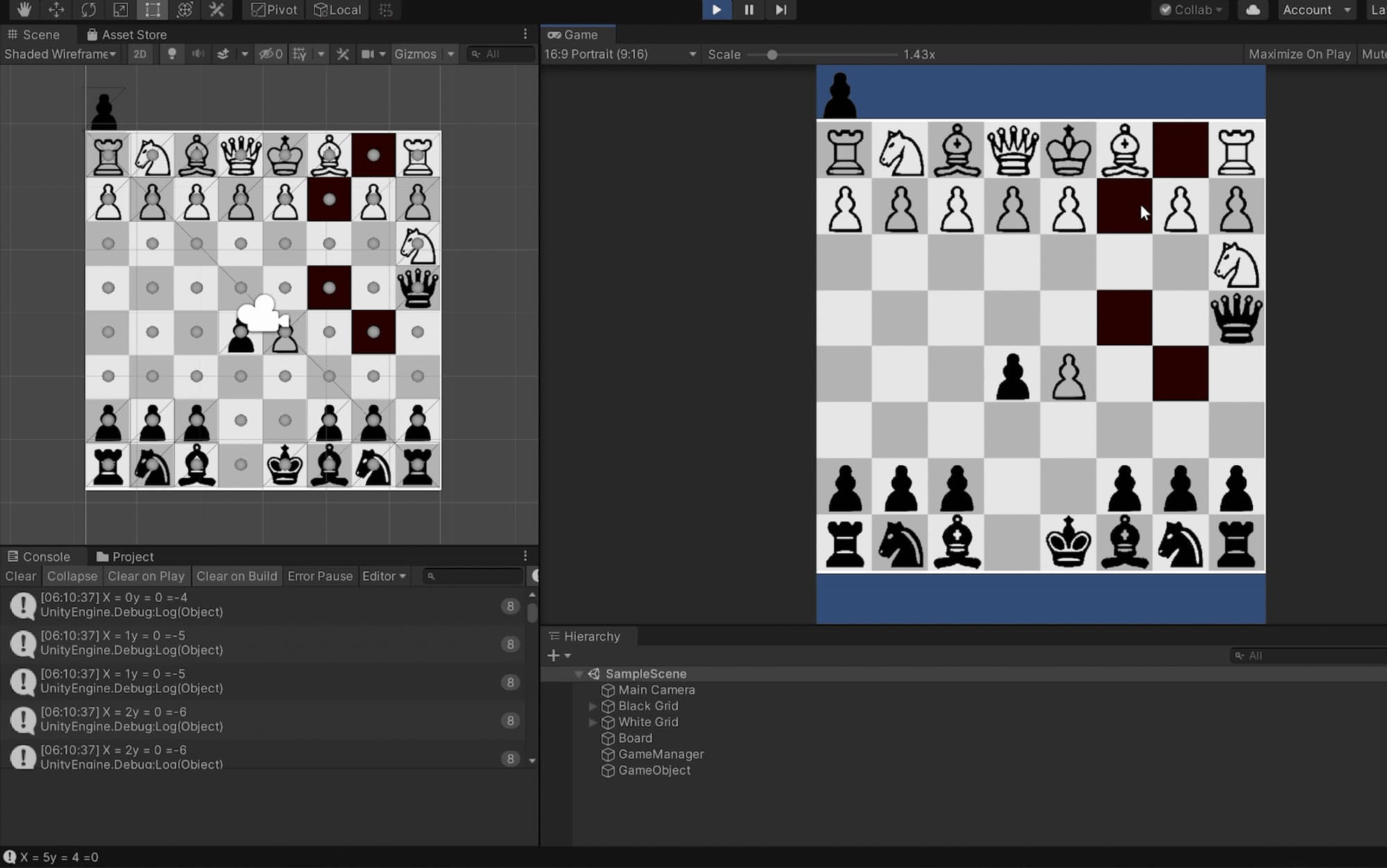Screen dimensions: 1387x868
Task: Toggle Clear on Play option
Action: pos(146,576)
